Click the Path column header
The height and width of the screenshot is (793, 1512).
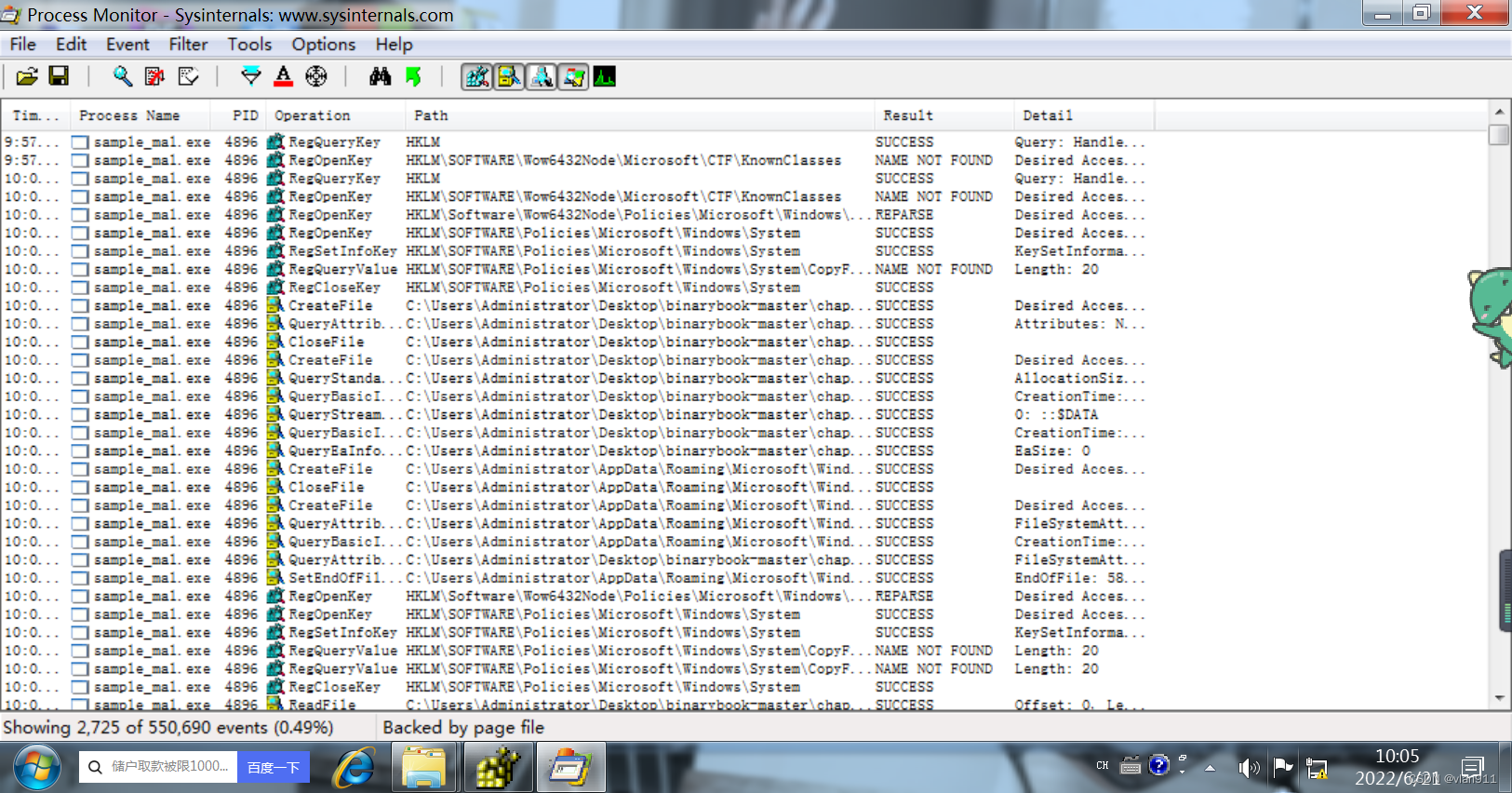640,115
